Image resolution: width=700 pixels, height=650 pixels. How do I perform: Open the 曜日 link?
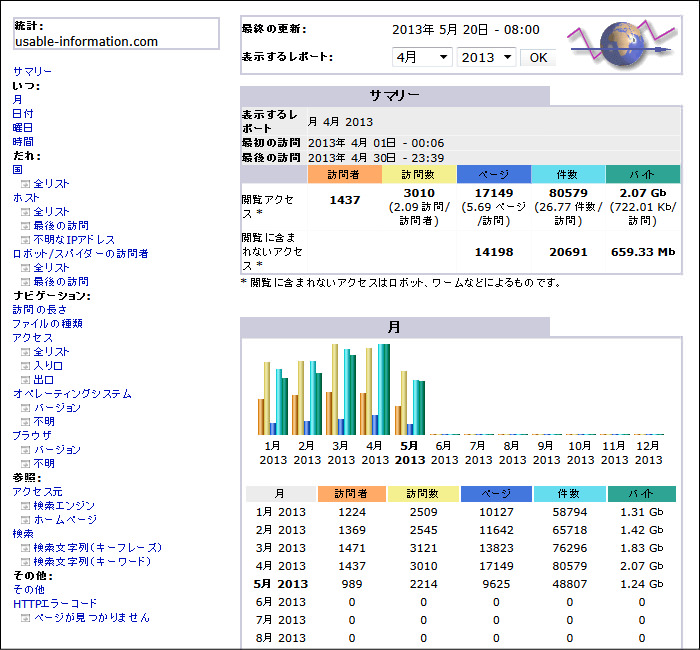point(23,127)
